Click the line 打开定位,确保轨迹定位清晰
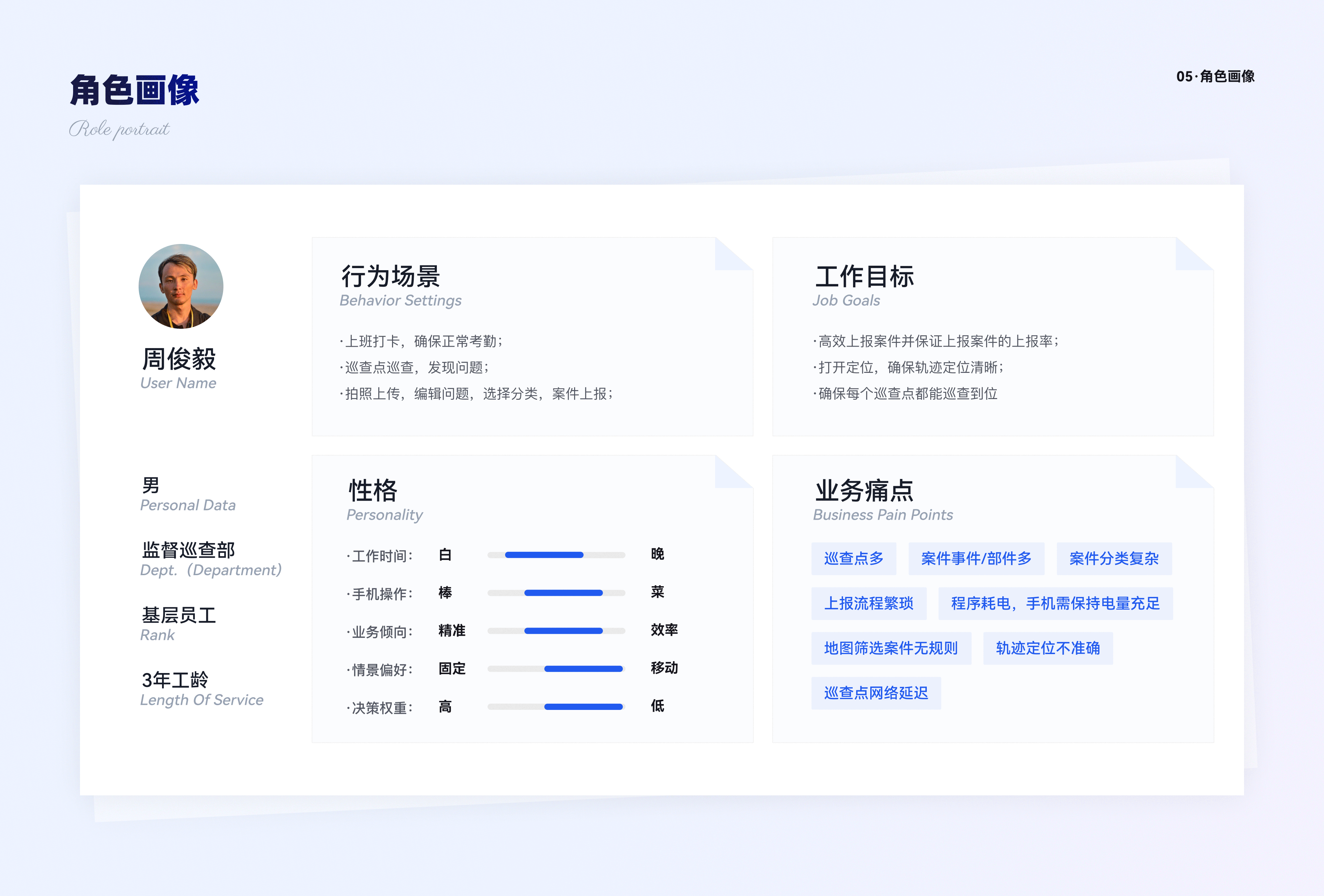This screenshot has height=896, width=1324. pyautogui.click(x=908, y=368)
